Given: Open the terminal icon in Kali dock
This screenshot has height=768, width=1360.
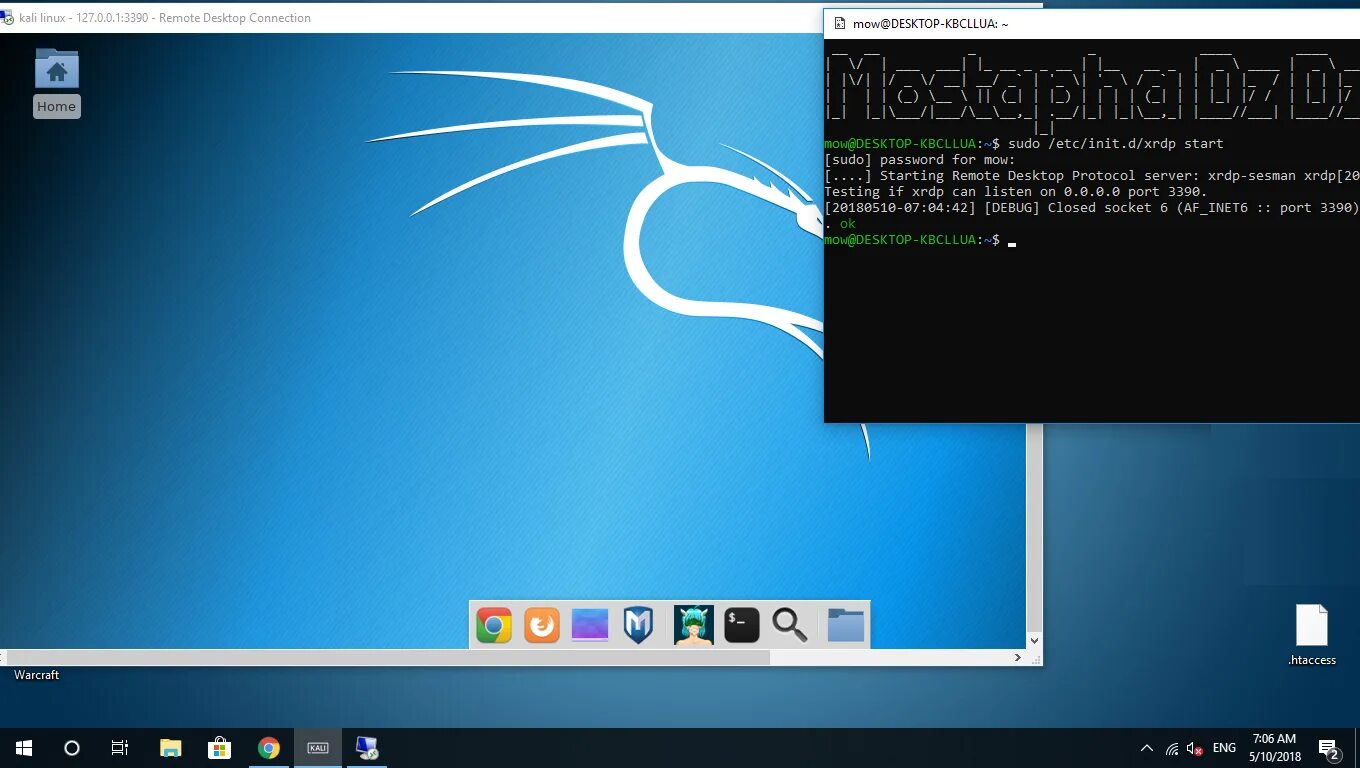Looking at the screenshot, I should (742, 625).
